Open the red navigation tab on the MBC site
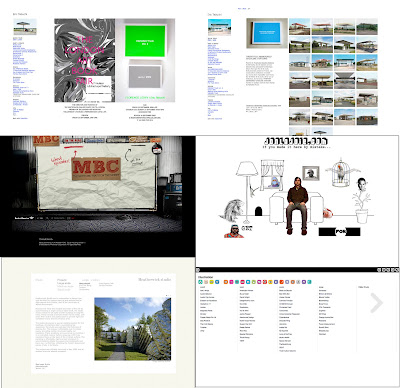 (x=73, y=141)
